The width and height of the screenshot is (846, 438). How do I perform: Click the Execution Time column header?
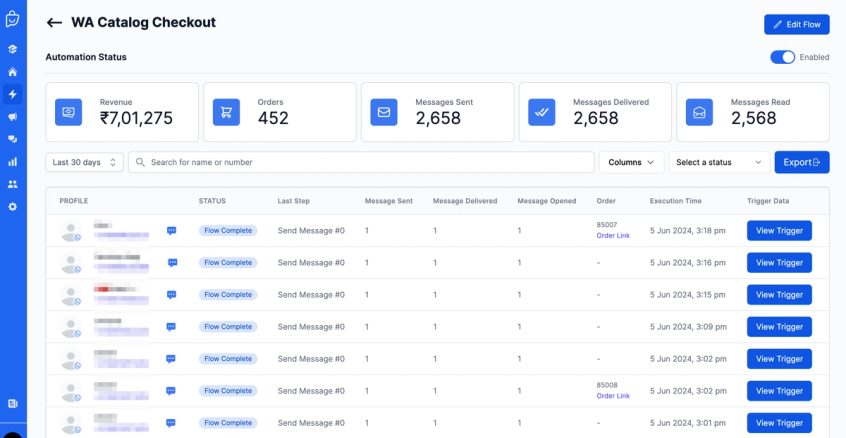pos(676,201)
